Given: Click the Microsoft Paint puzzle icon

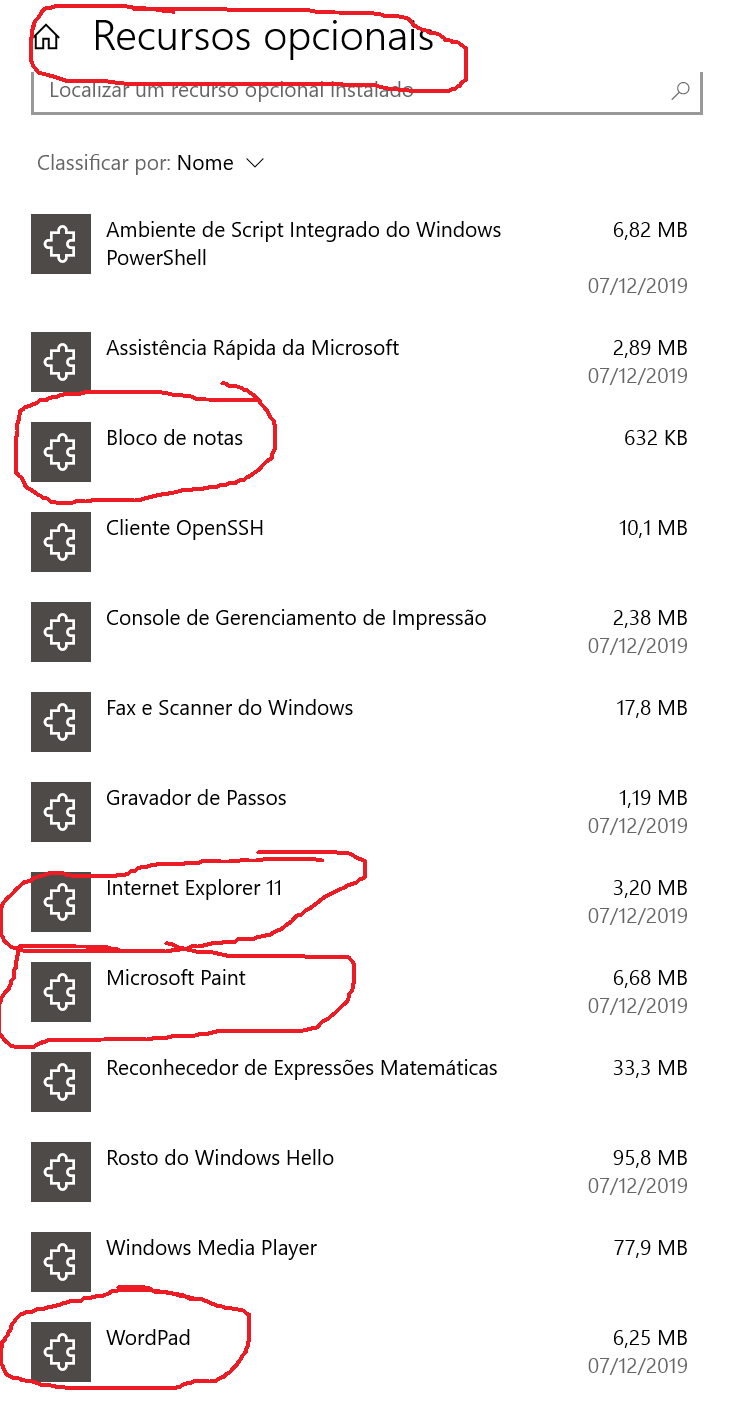Looking at the screenshot, I should [x=61, y=992].
